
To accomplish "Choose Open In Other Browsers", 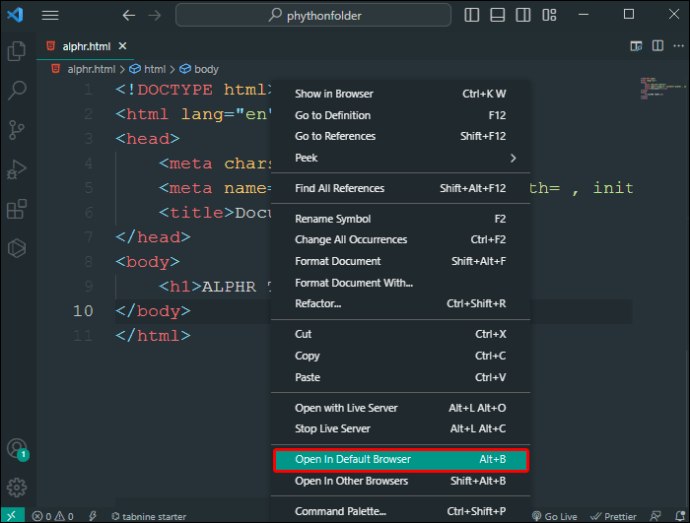I will tap(400, 481).
